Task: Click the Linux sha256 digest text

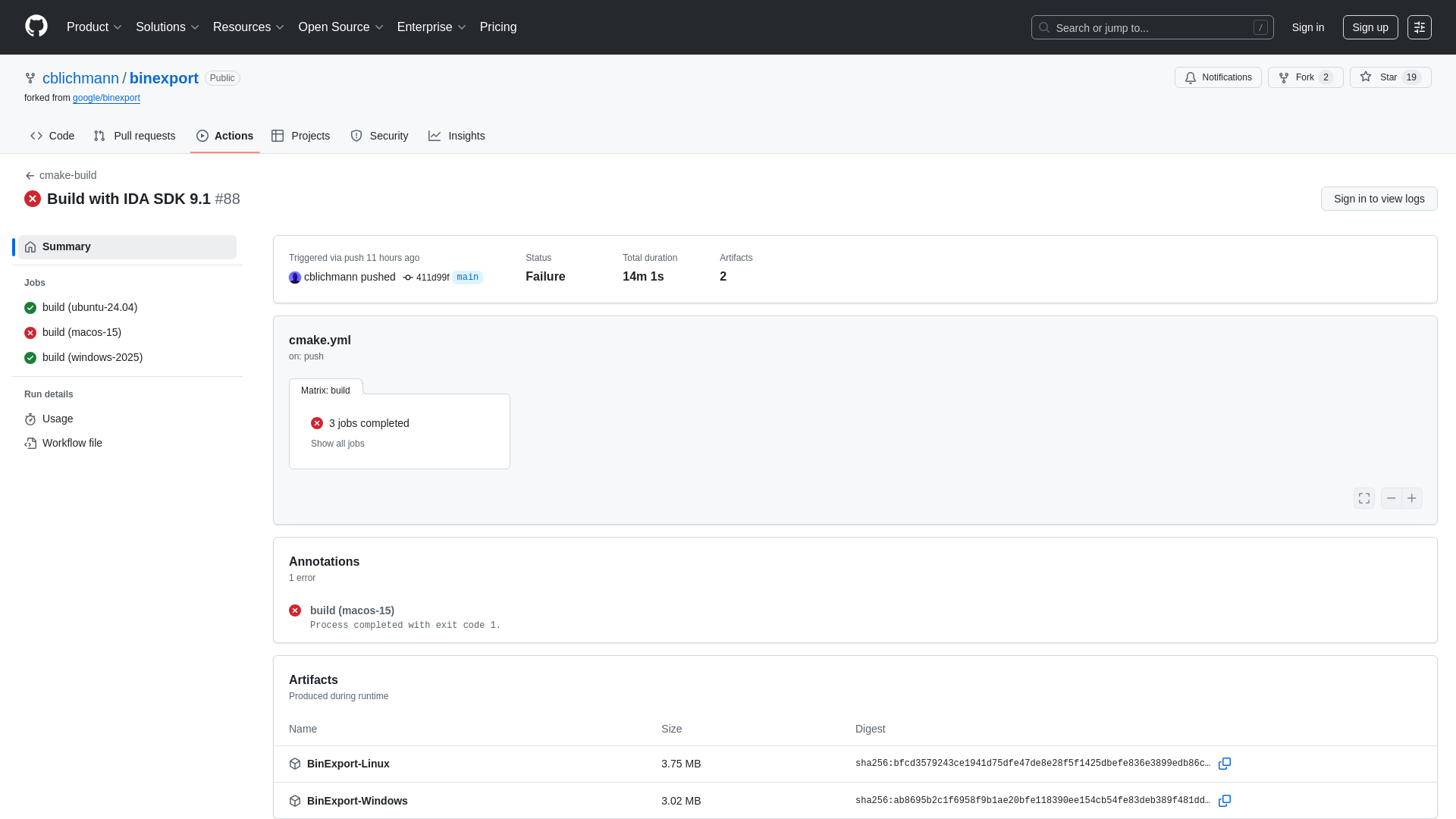Action: click(x=1033, y=764)
